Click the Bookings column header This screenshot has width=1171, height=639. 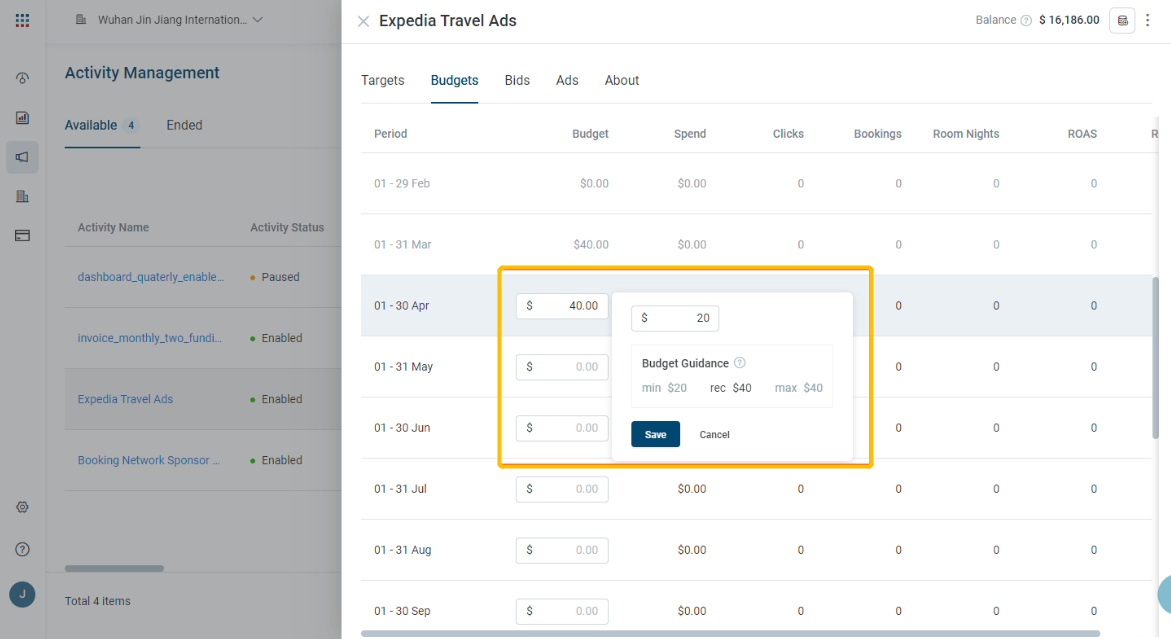coord(878,134)
